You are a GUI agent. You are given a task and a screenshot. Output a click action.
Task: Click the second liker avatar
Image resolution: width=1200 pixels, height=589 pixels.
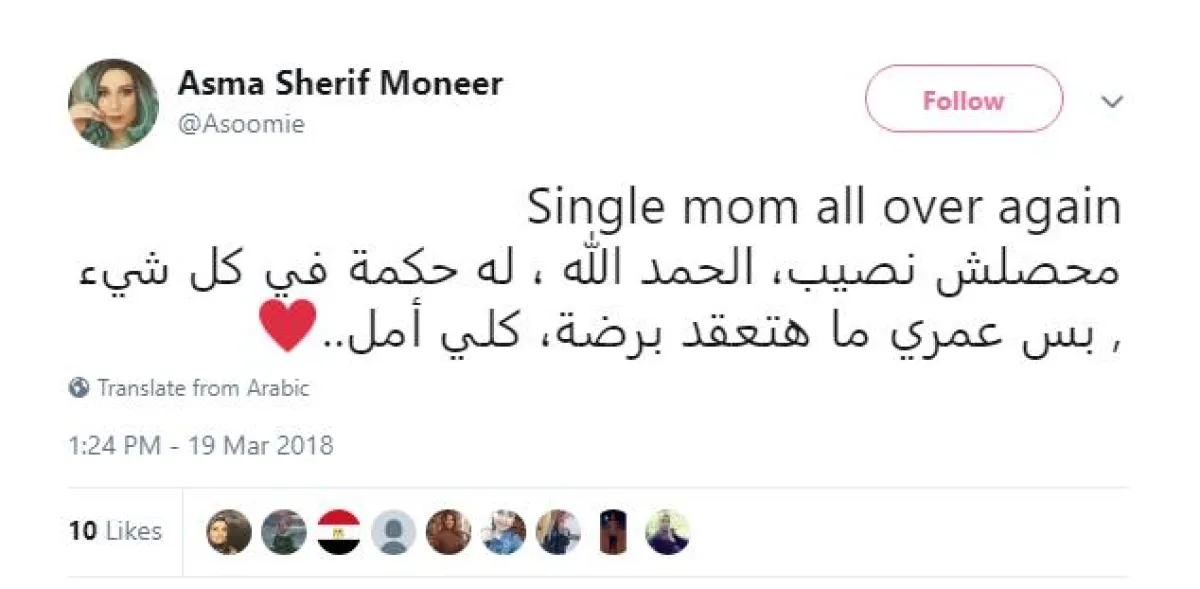coord(284,532)
